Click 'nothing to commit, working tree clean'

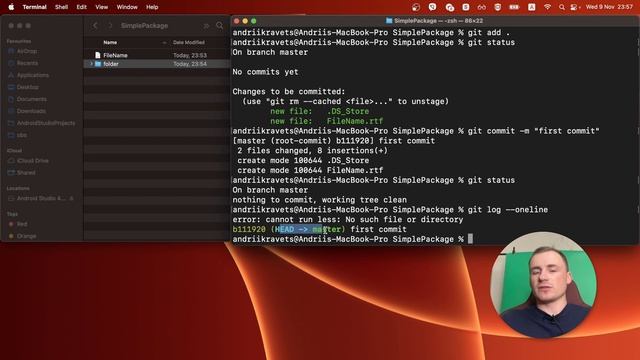319,200
